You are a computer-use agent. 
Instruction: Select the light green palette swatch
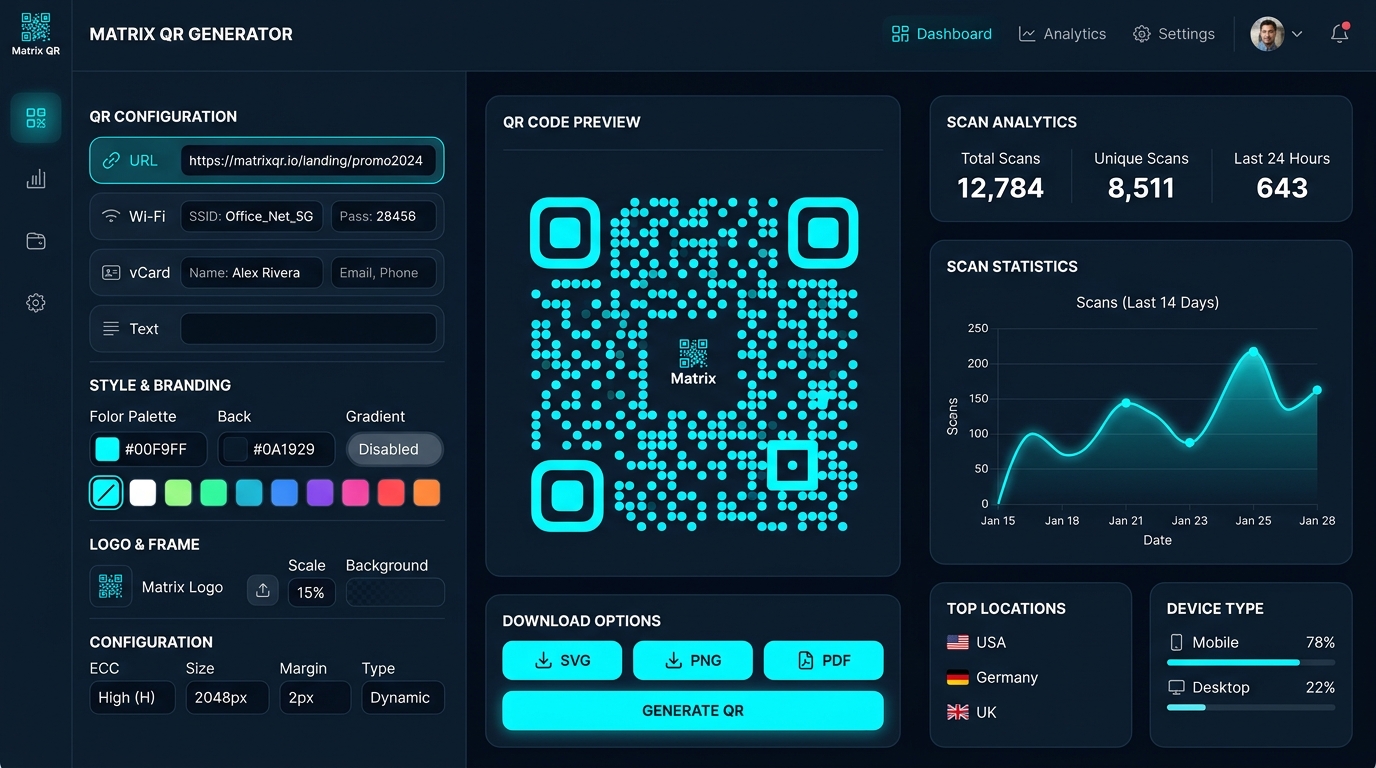point(178,492)
